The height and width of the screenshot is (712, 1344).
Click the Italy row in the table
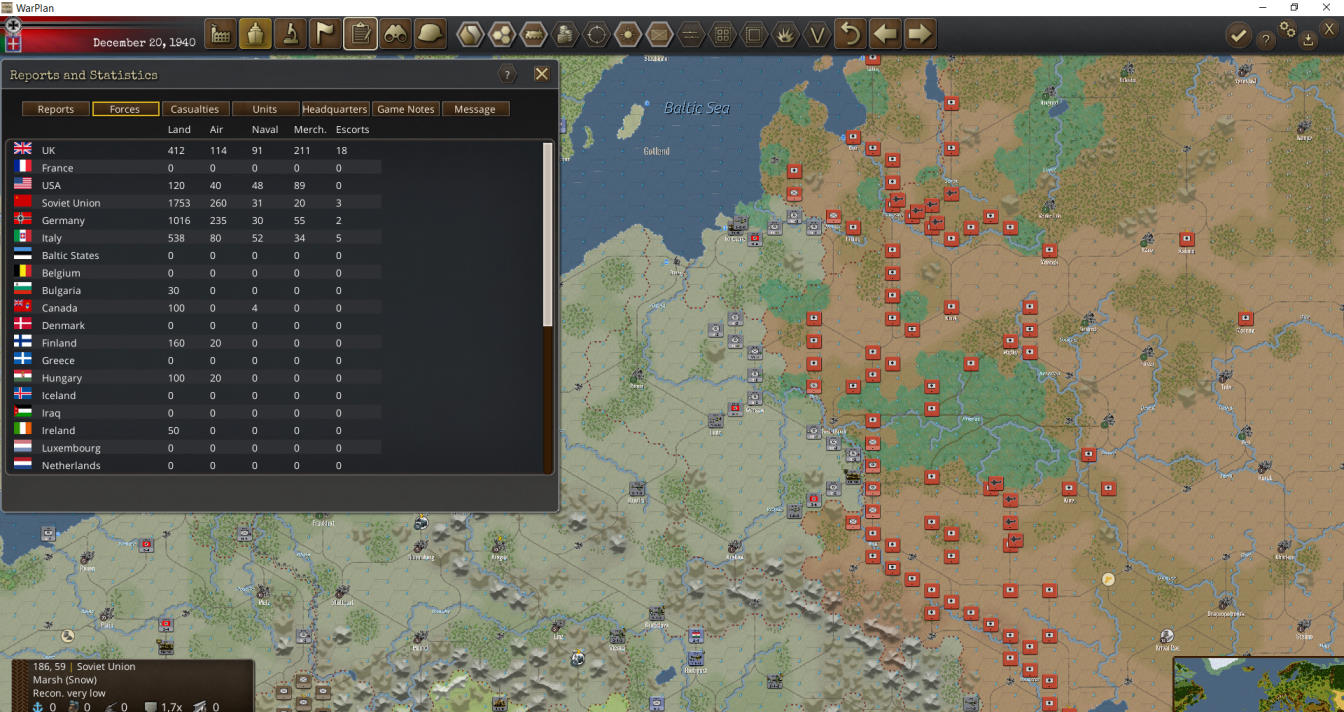pos(195,238)
